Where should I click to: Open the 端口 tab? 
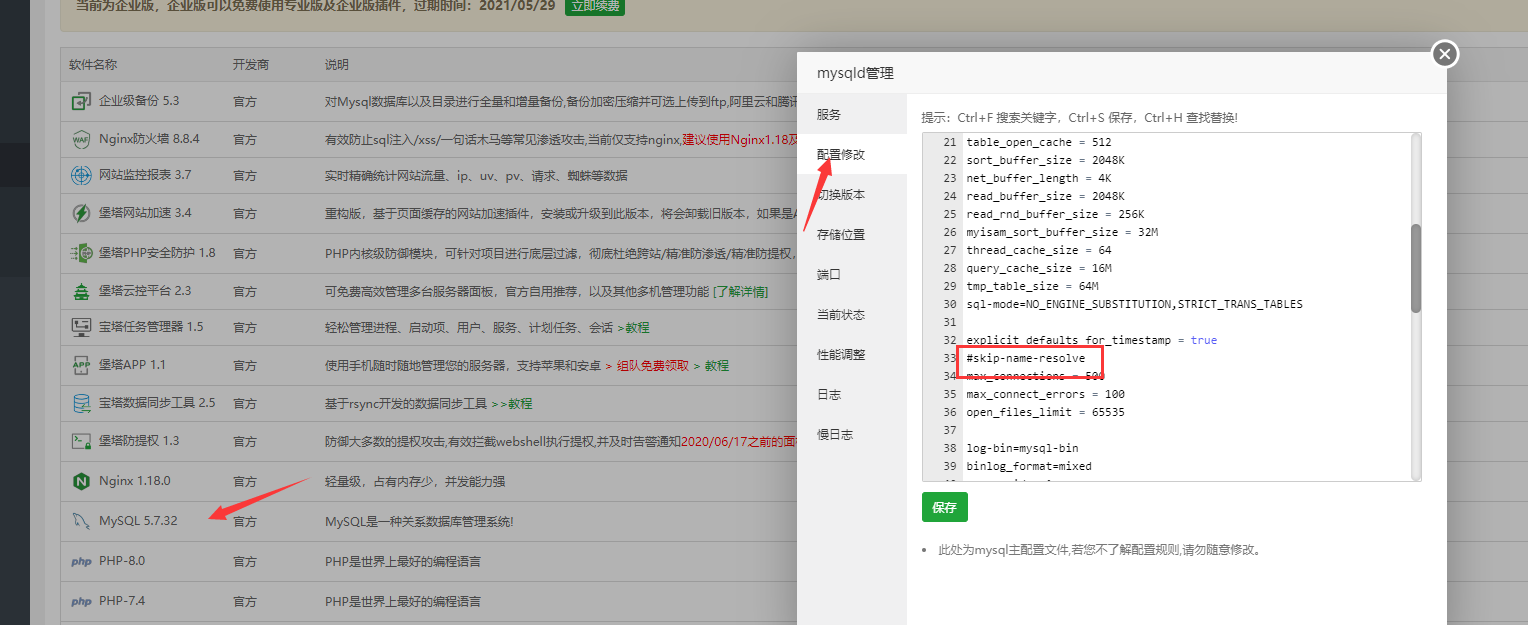click(852, 274)
